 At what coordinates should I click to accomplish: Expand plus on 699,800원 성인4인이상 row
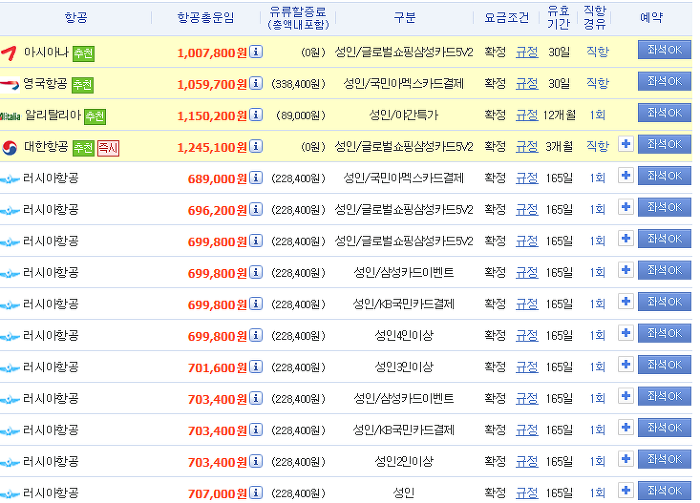626,333
